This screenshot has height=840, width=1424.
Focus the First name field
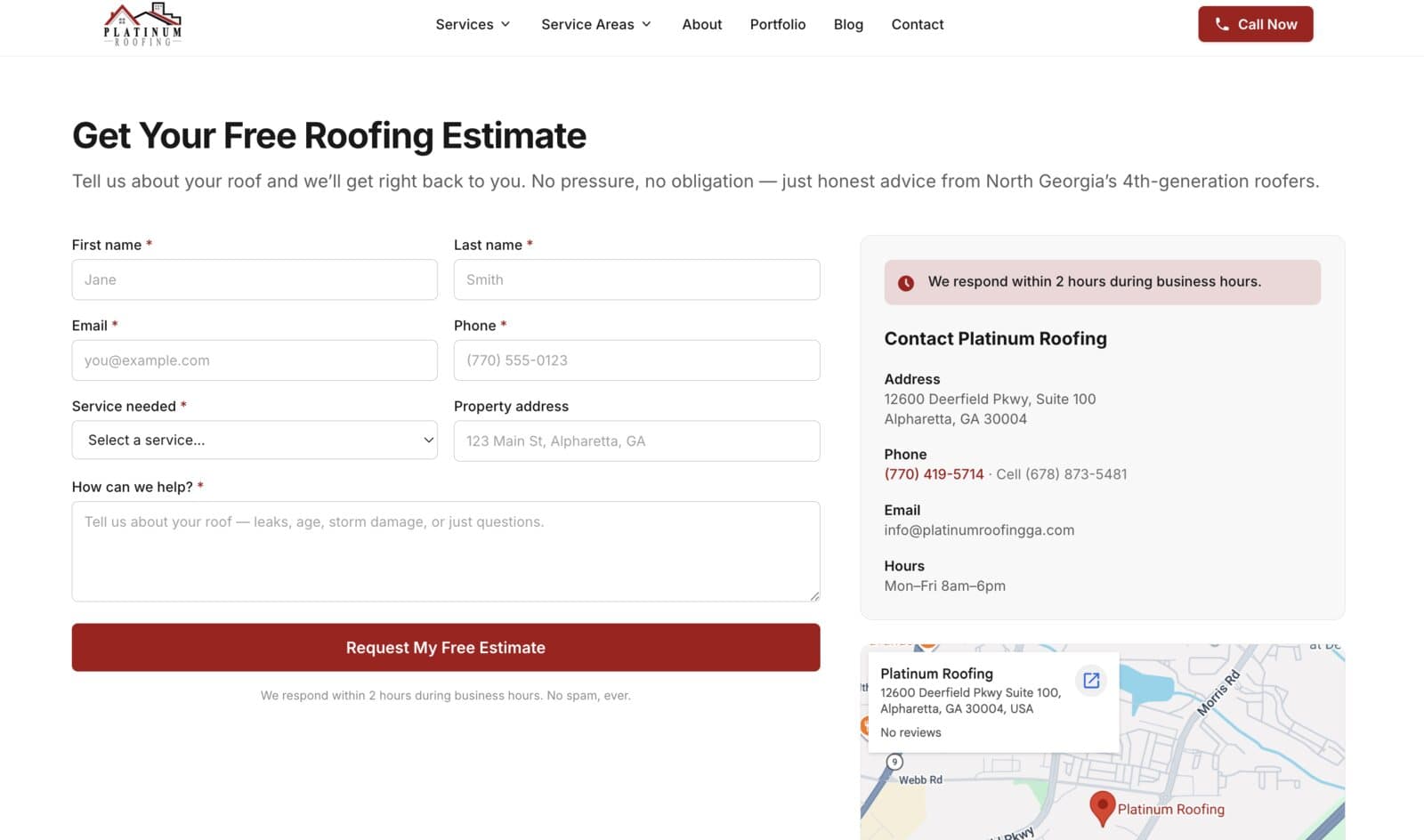[255, 279]
